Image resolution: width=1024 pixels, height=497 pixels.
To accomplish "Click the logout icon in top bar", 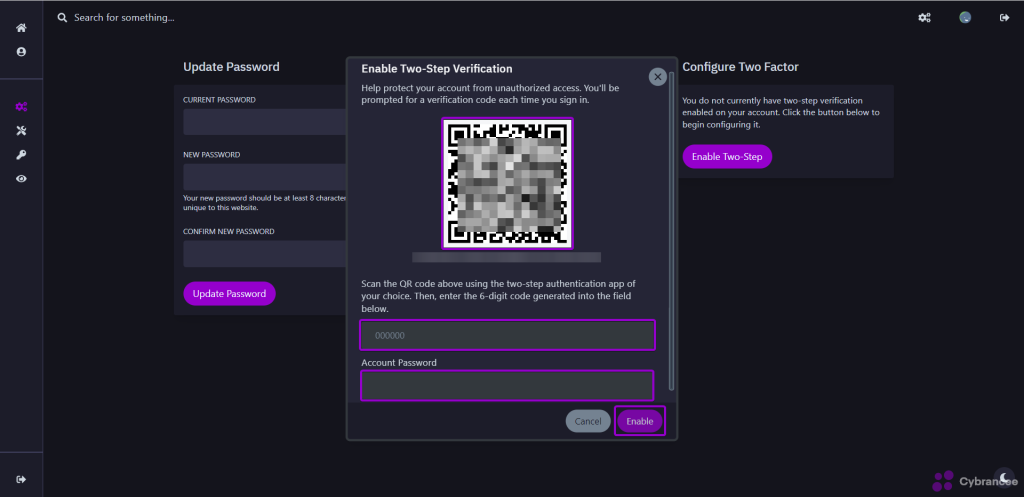I will click(1004, 18).
